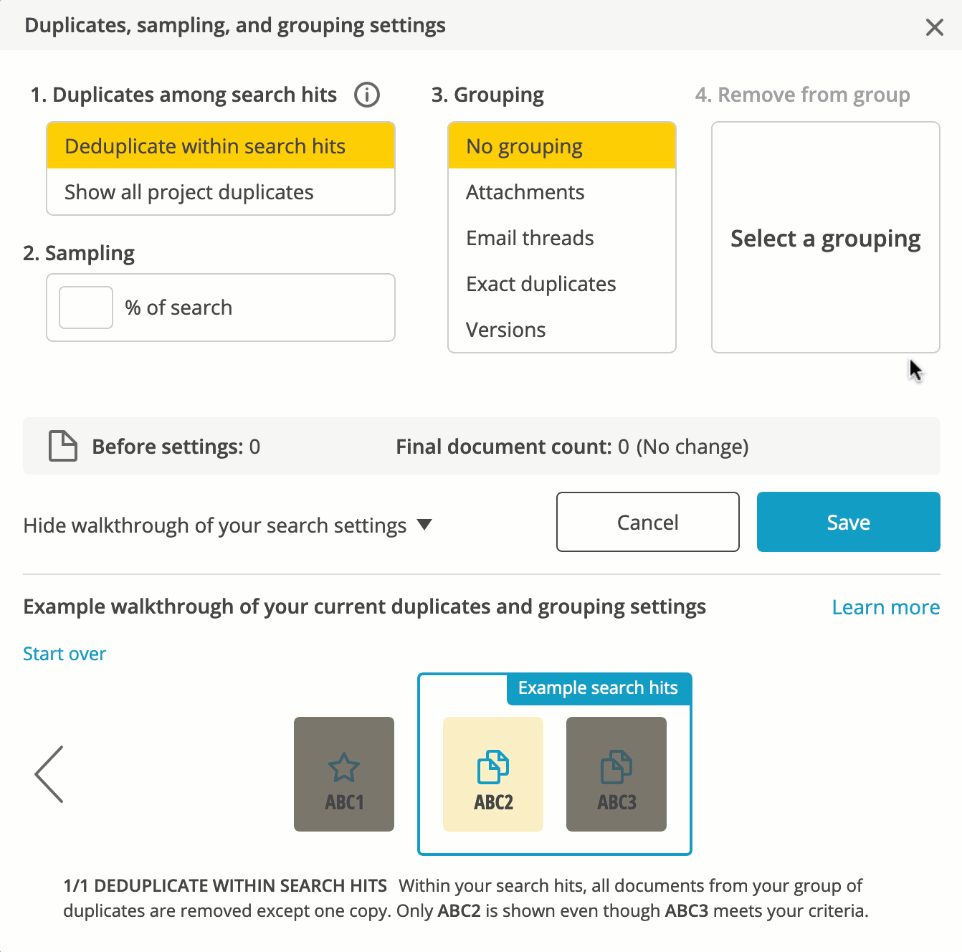This screenshot has width=962, height=952.
Task: Close the settings dialog with X
Action: 934,27
